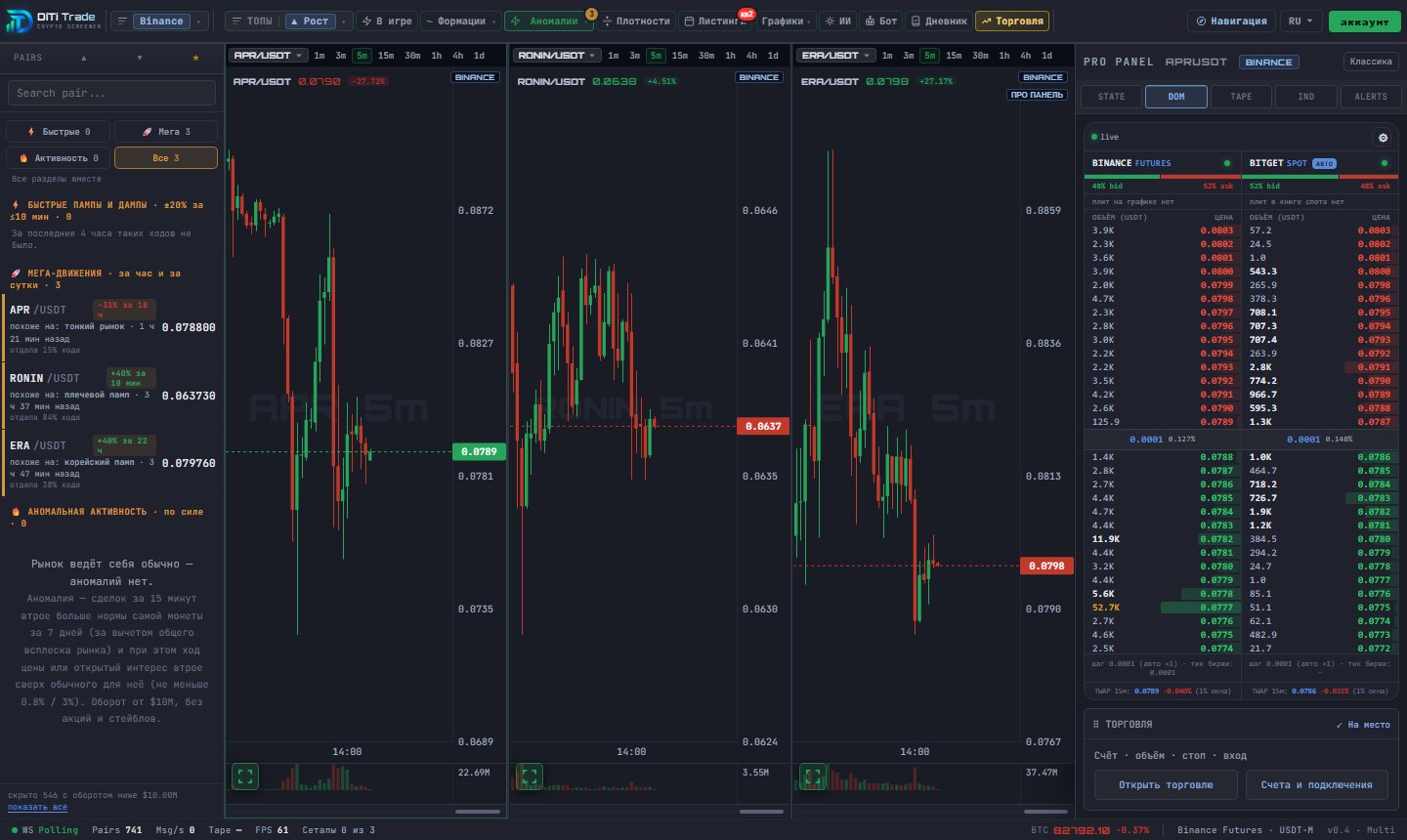Viewport: 1407px width, 840px height.
Task: Open the APR/USDT pair selector dropdown
Action: click(268, 56)
